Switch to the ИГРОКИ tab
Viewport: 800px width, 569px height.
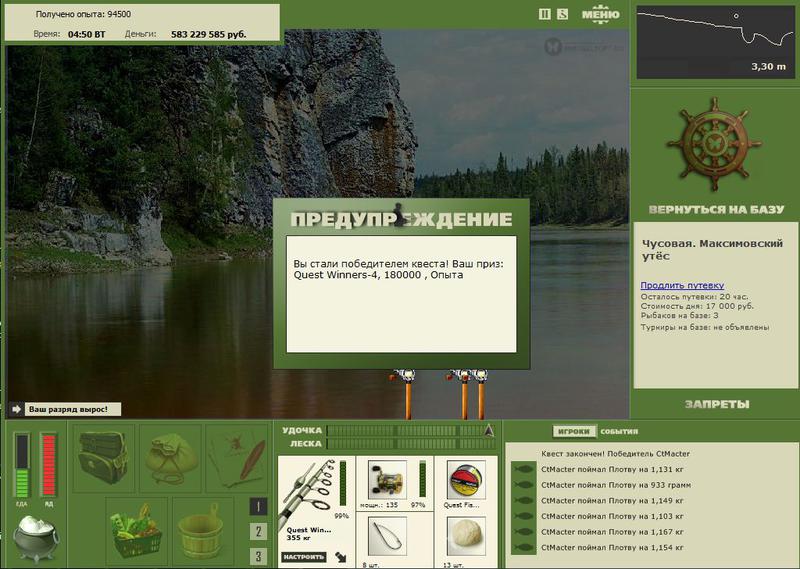pos(574,432)
